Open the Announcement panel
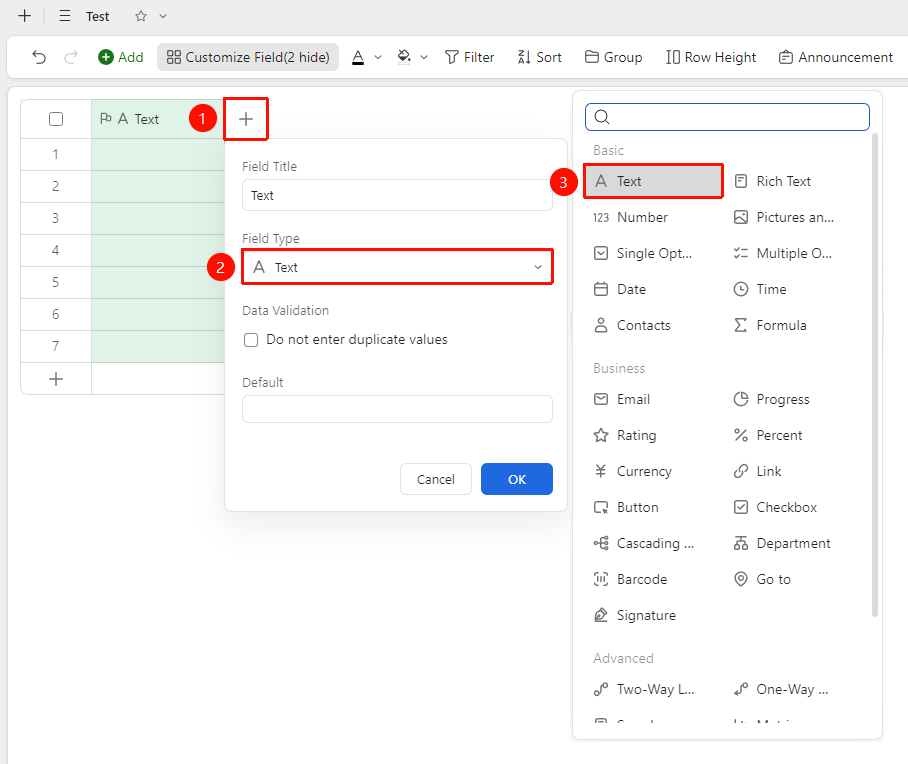 click(836, 57)
